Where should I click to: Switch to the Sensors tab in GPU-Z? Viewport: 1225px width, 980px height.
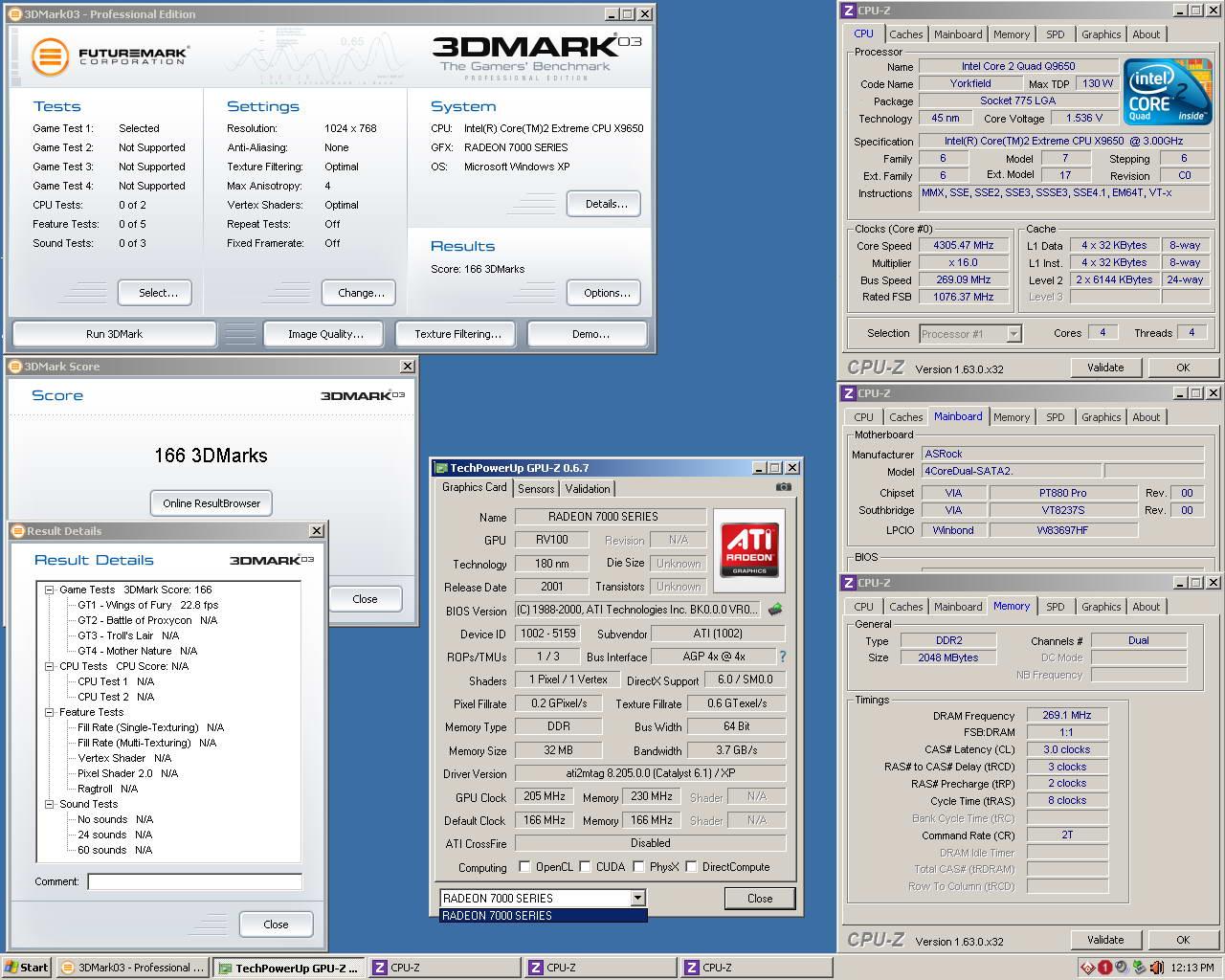tap(536, 489)
